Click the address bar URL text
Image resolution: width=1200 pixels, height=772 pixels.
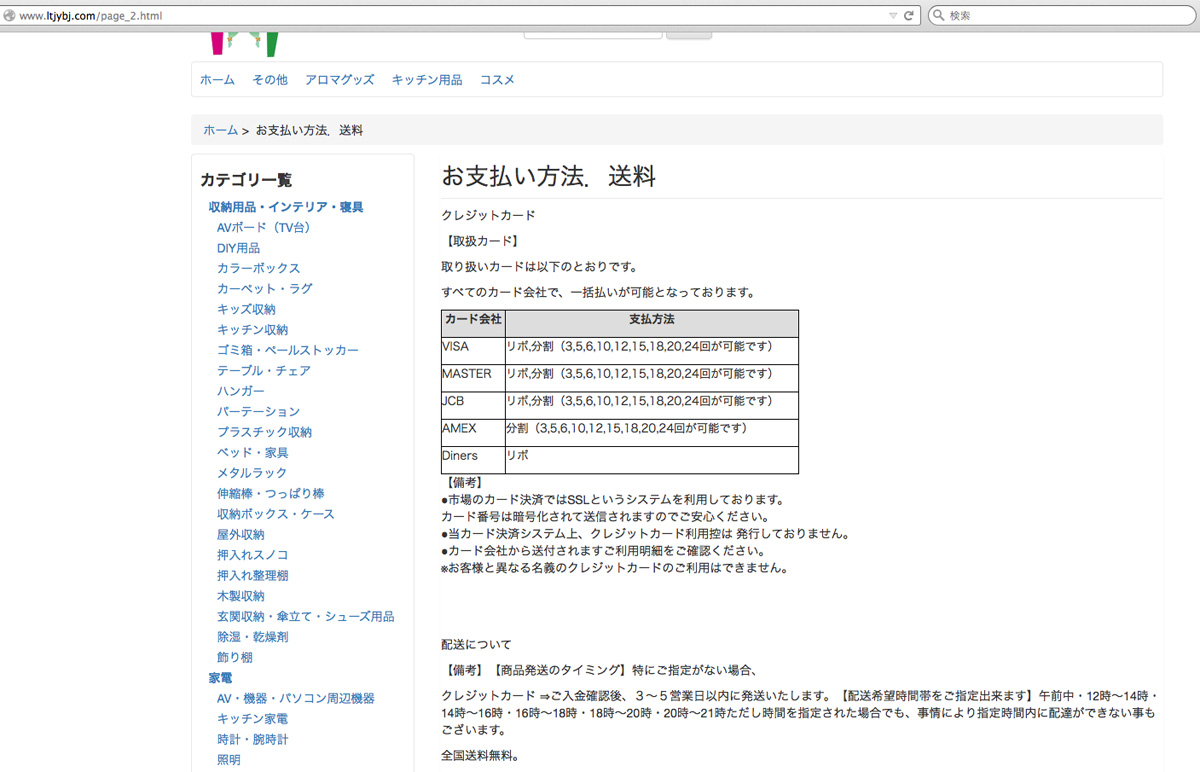[90, 16]
